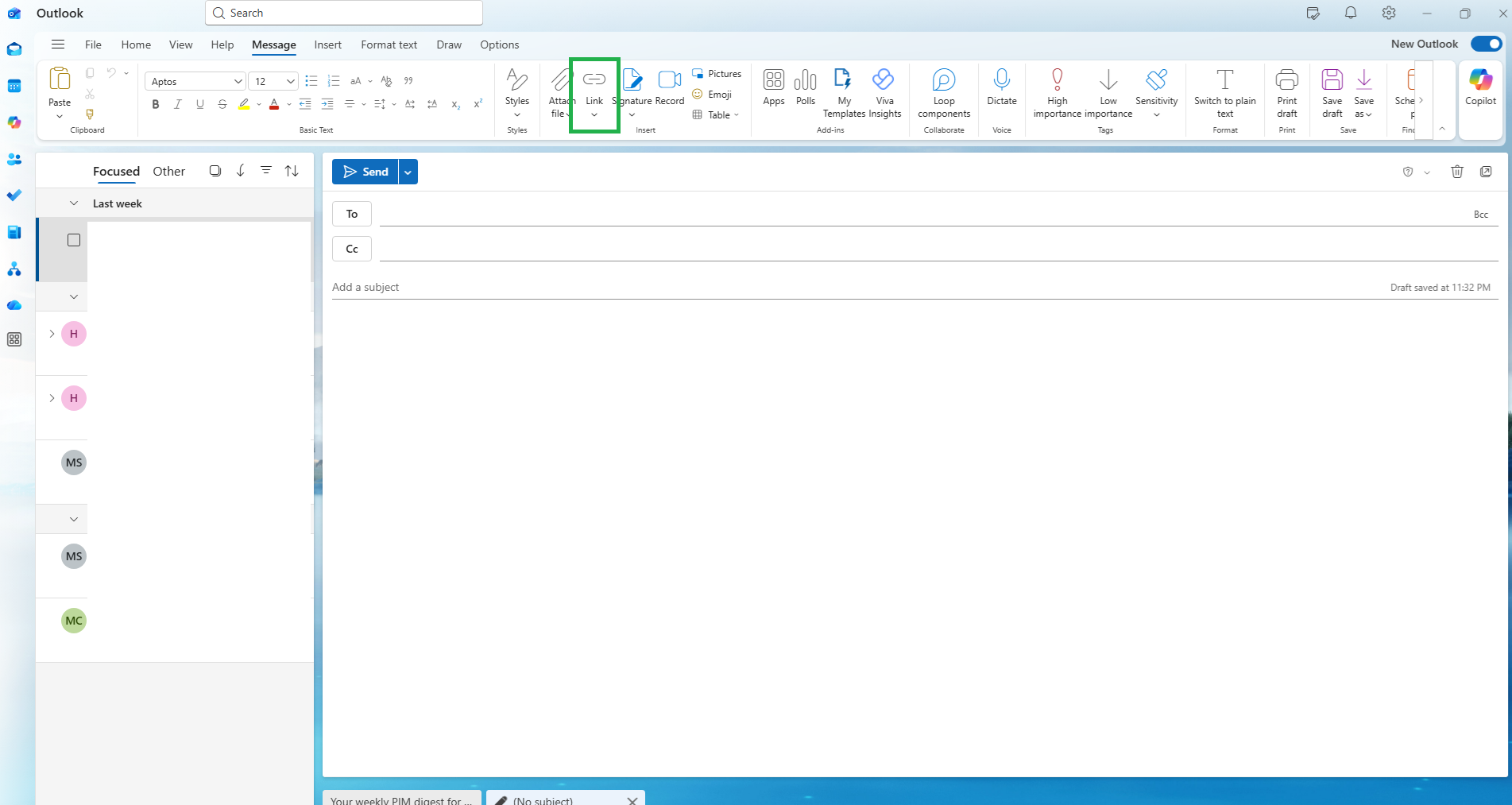The height and width of the screenshot is (805, 1512).
Task: Open the To Do checkmark app
Action: [x=14, y=195]
